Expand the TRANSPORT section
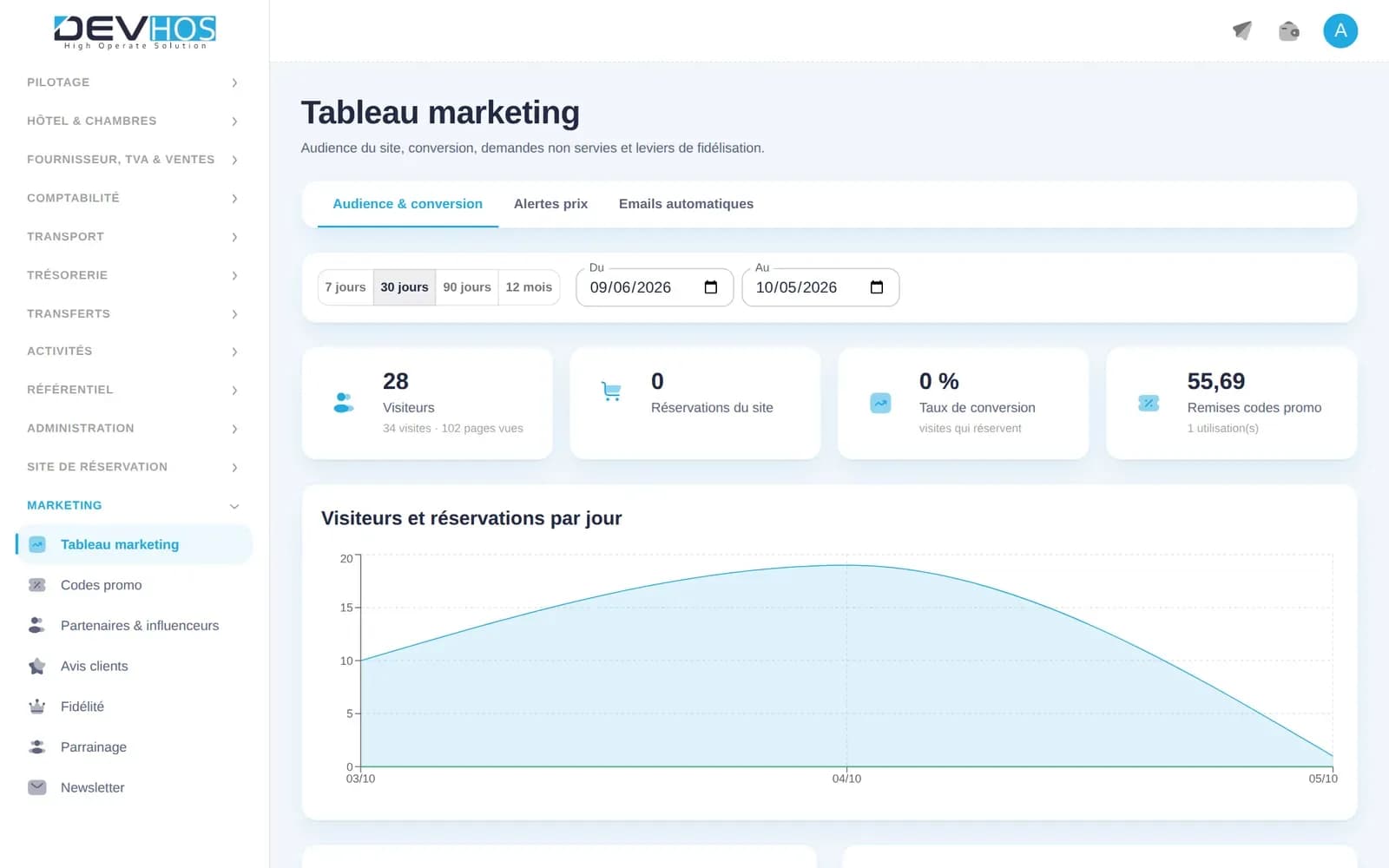The image size is (1389, 868). [132, 236]
